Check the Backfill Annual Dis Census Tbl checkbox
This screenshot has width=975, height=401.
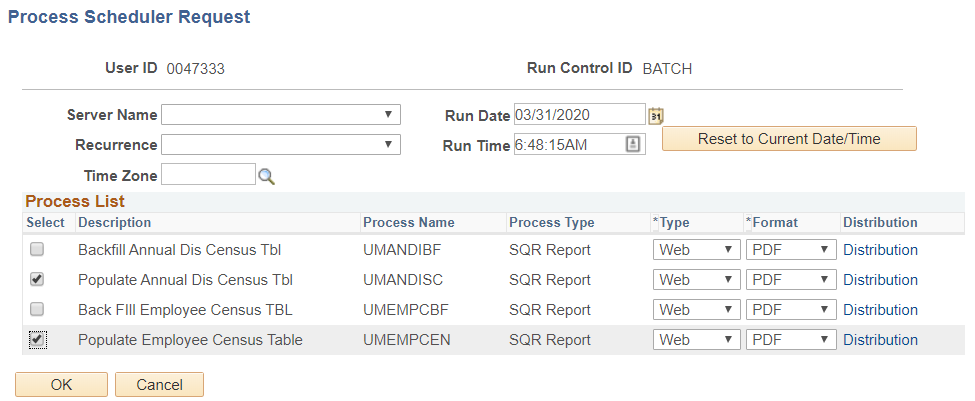tap(37, 249)
